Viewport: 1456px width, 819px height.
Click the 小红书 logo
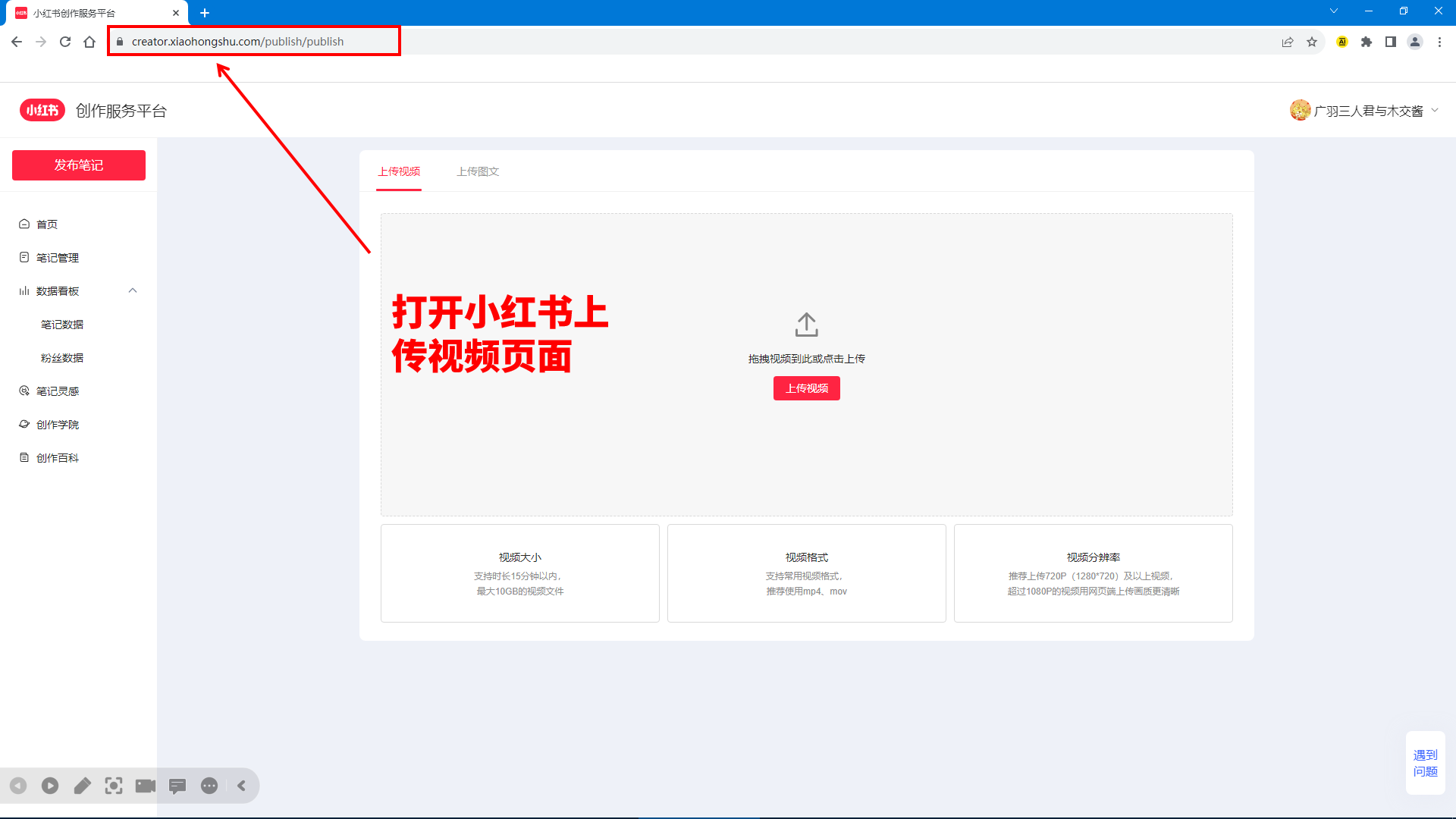click(x=42, y=111)
